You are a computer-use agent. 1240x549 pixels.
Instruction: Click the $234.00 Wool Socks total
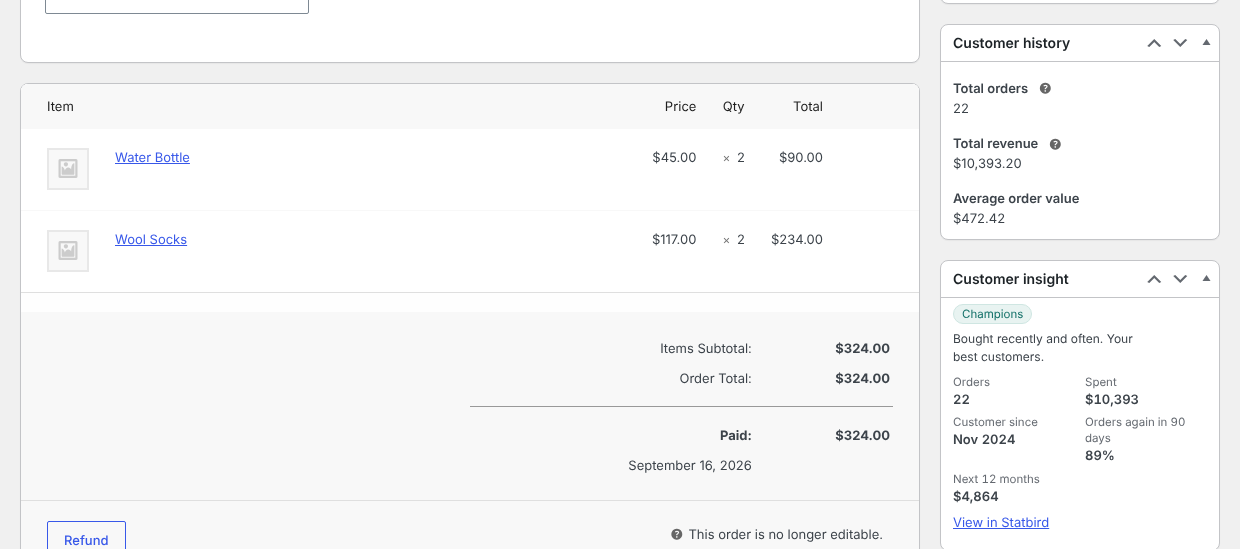point(797,240)
